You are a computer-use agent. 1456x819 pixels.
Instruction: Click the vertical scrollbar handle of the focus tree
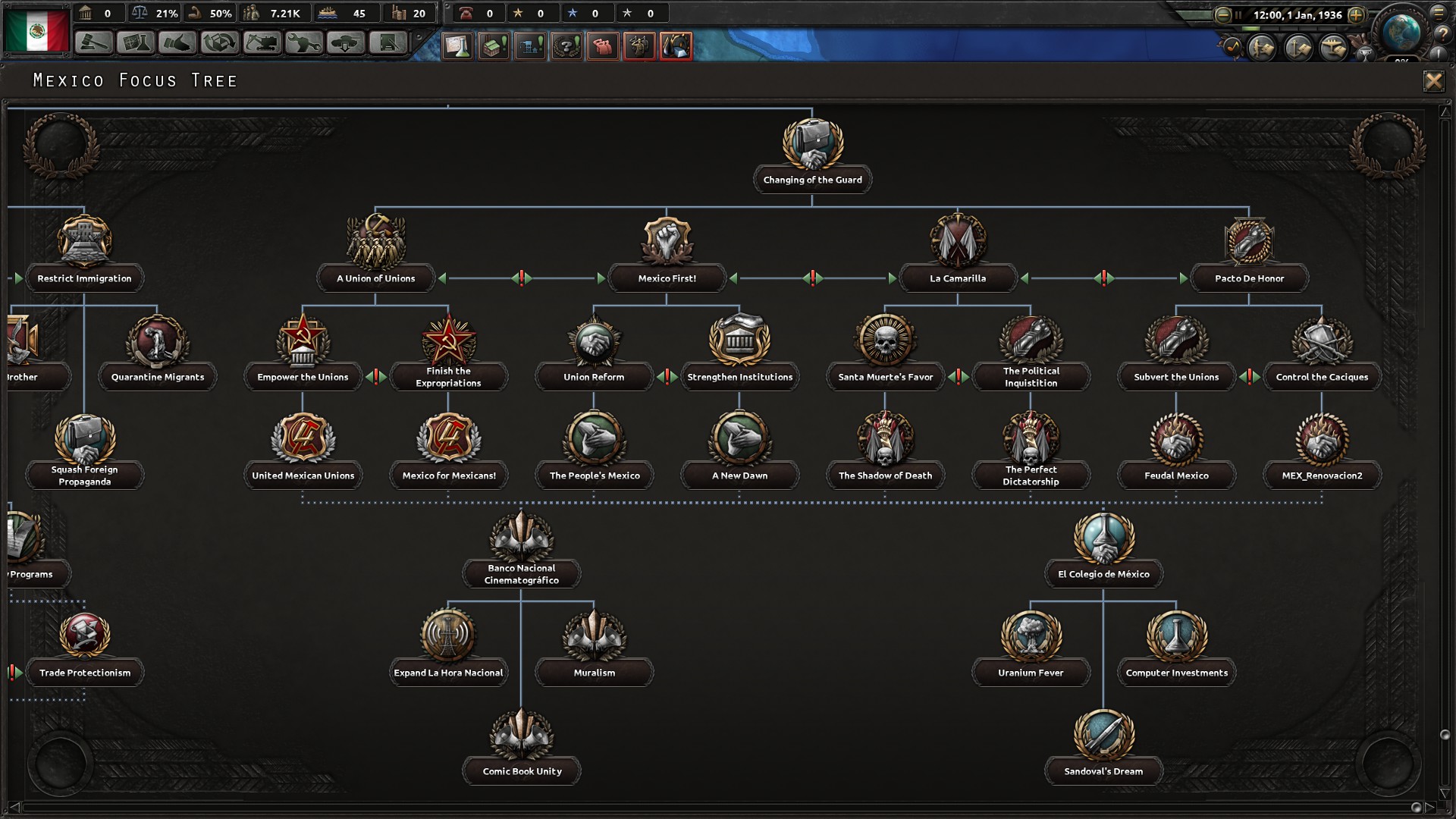point(1445,735)
